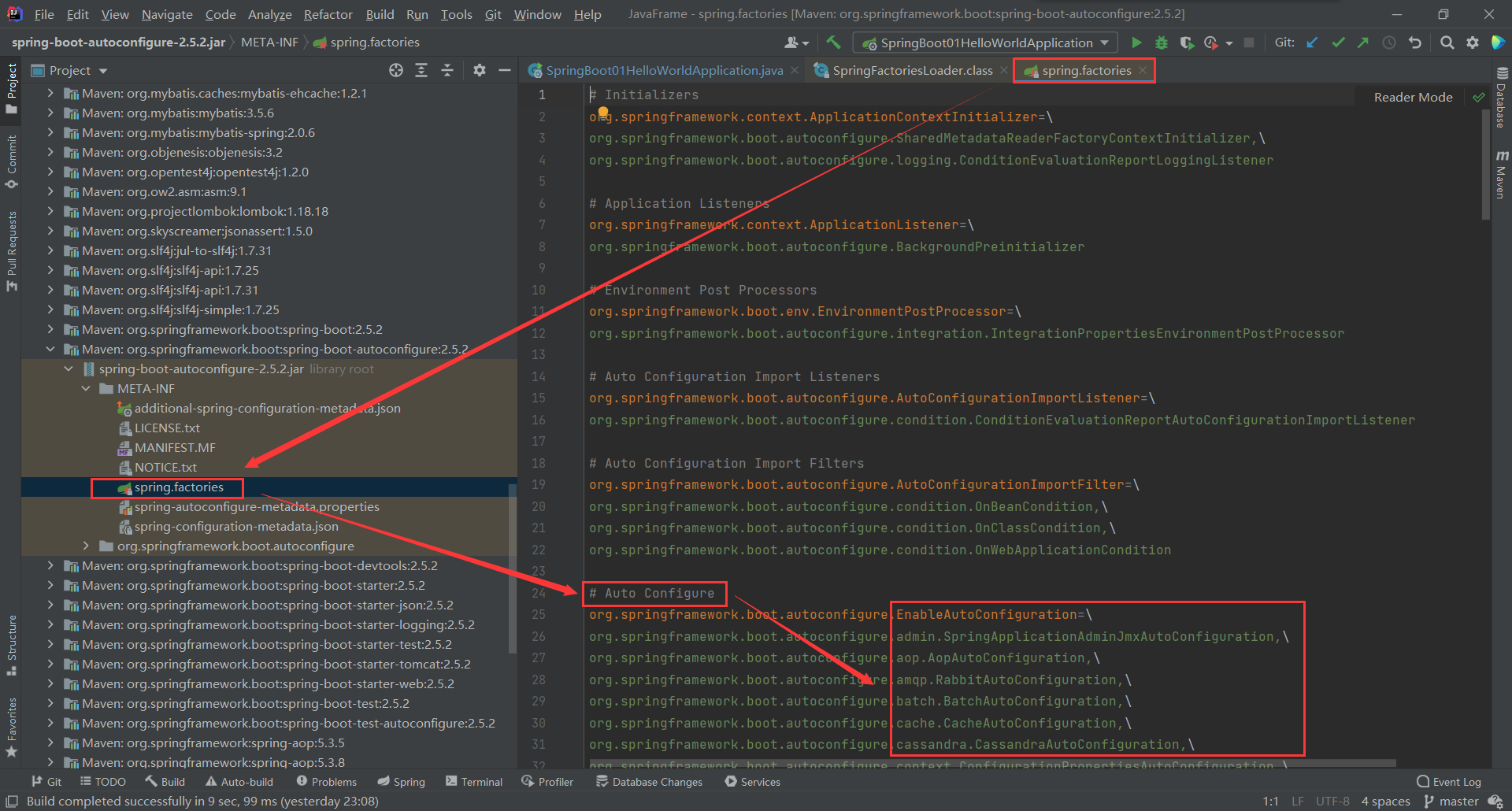Expand Maven: spring-boot-devtools:2.5.2 node
The width and height of the screenshot is (1512, 811).
50,565
